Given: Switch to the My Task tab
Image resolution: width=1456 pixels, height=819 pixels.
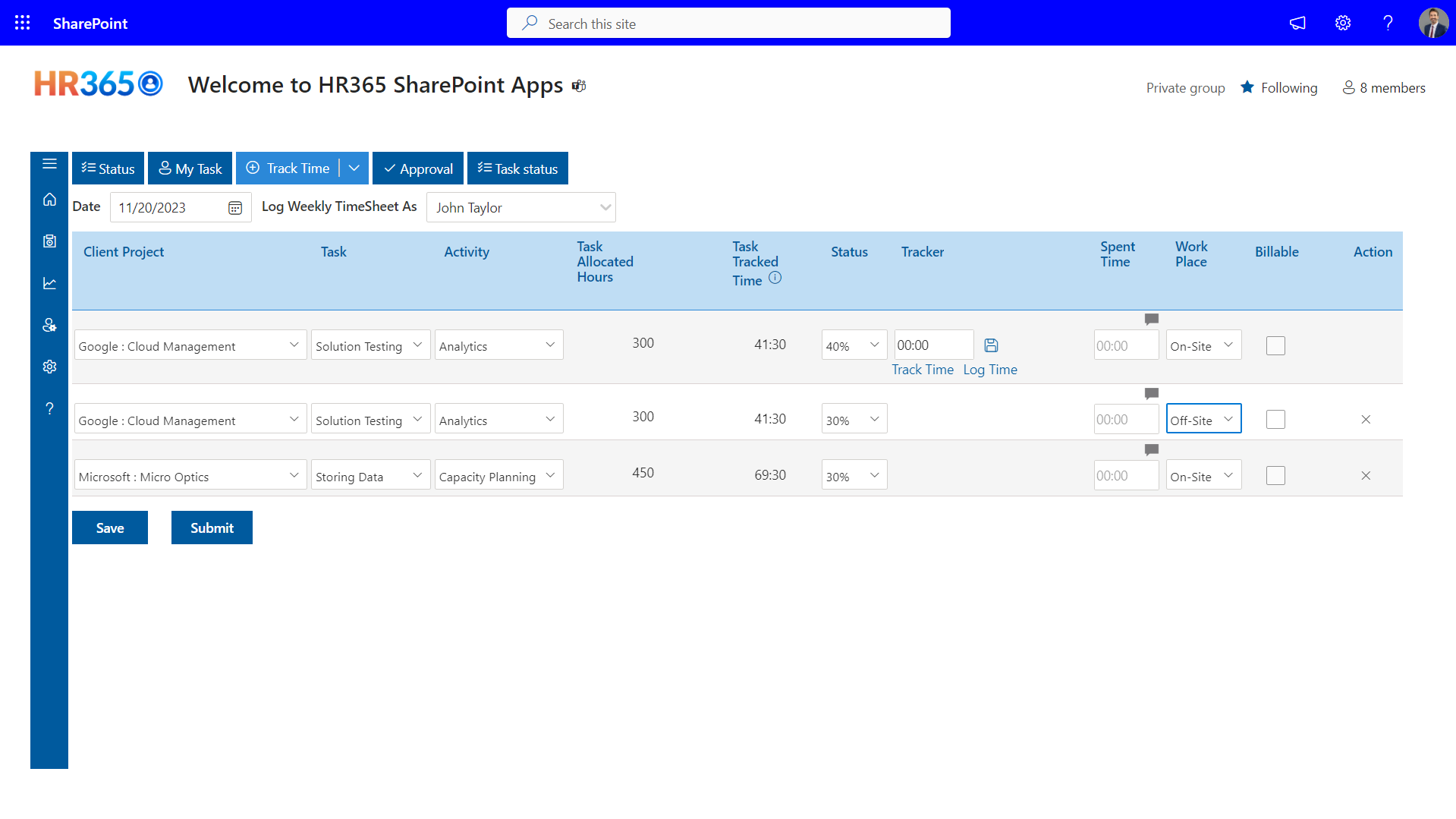Looking at the screenshot, I should pos(190,168).
